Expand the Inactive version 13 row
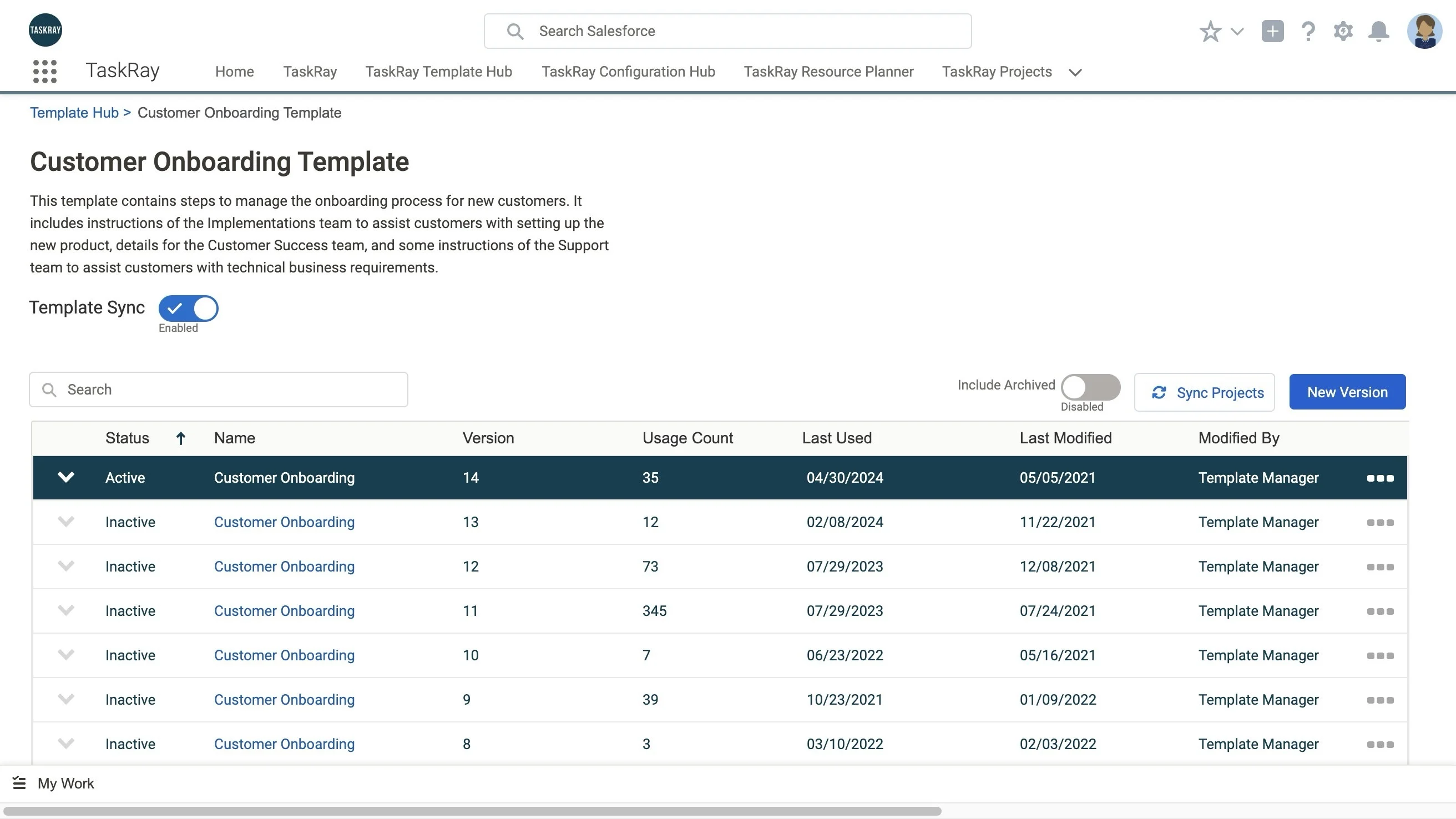This screenshot has width=1456, height=819. [x=66, y=521]
